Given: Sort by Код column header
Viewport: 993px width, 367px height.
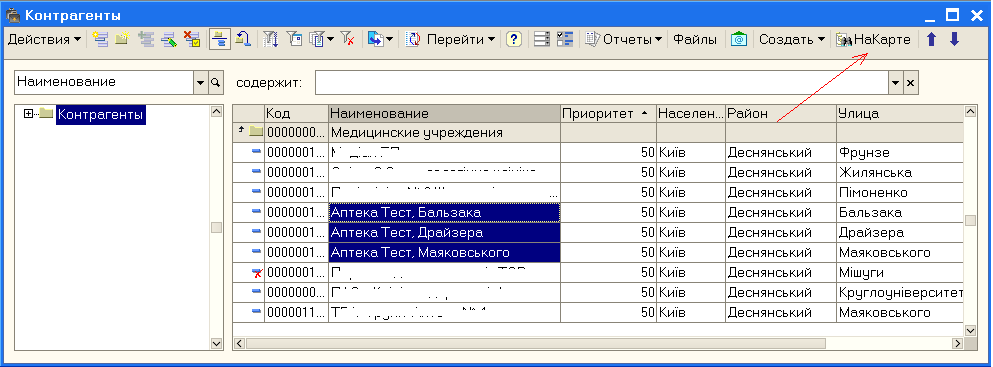Looking at the screenshot, I should coord(296,114).
